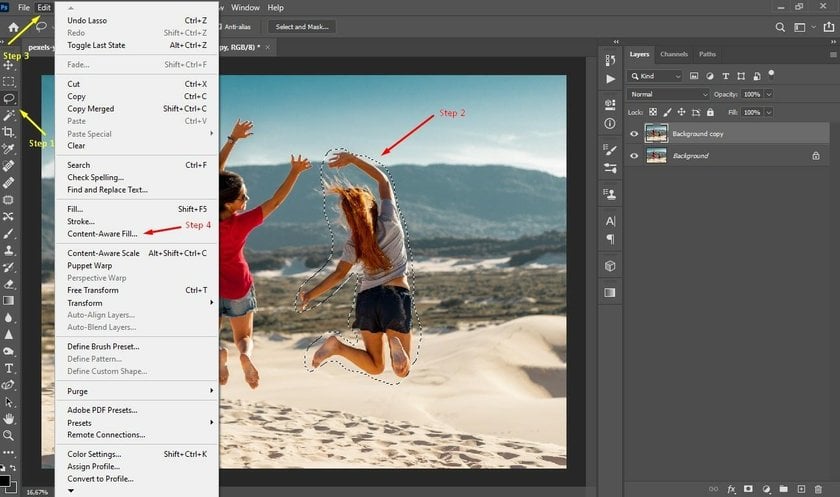
Task: Open the Normal blend mode dropdown
Action: [669, 94]
